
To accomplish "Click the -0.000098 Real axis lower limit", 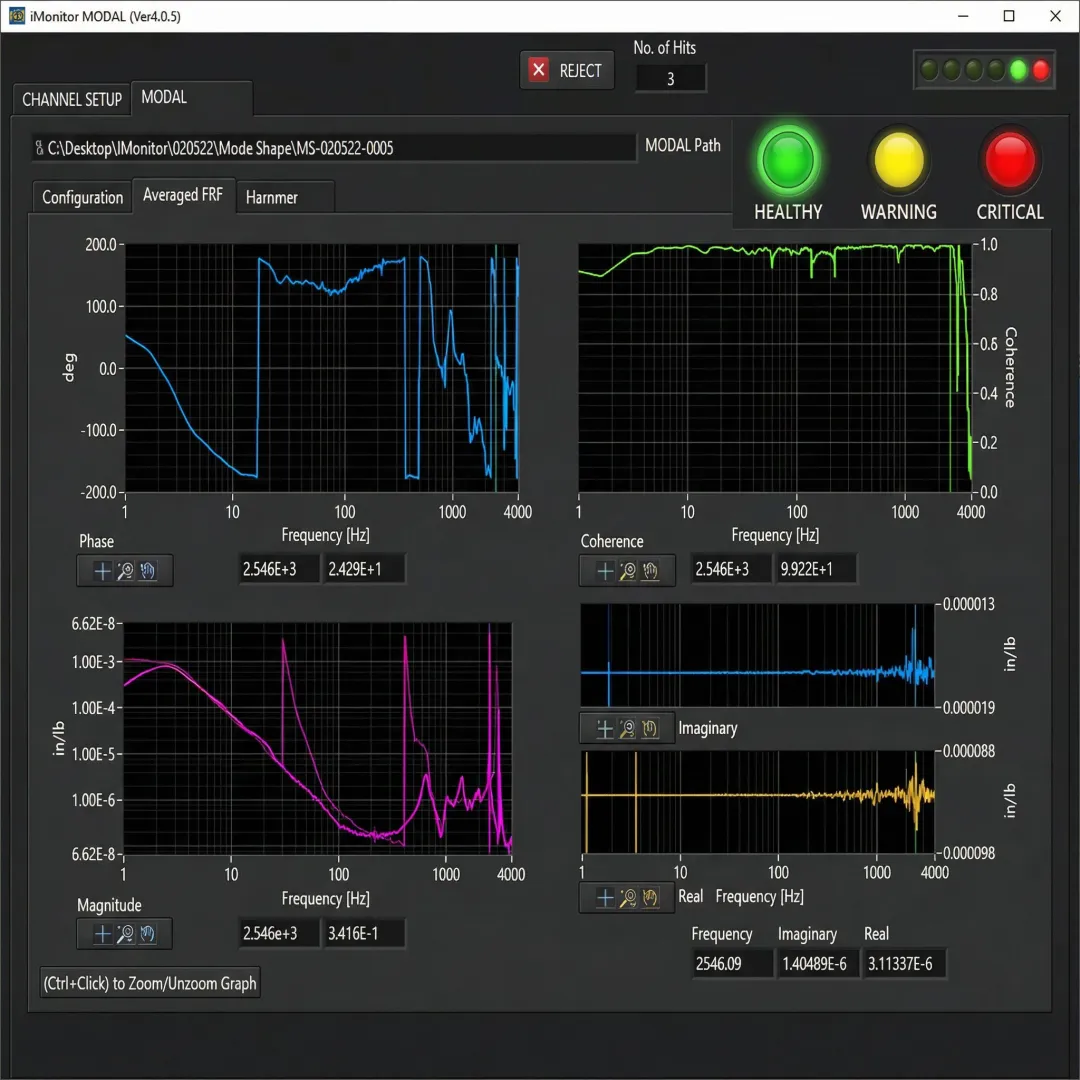I will (968, 853).
